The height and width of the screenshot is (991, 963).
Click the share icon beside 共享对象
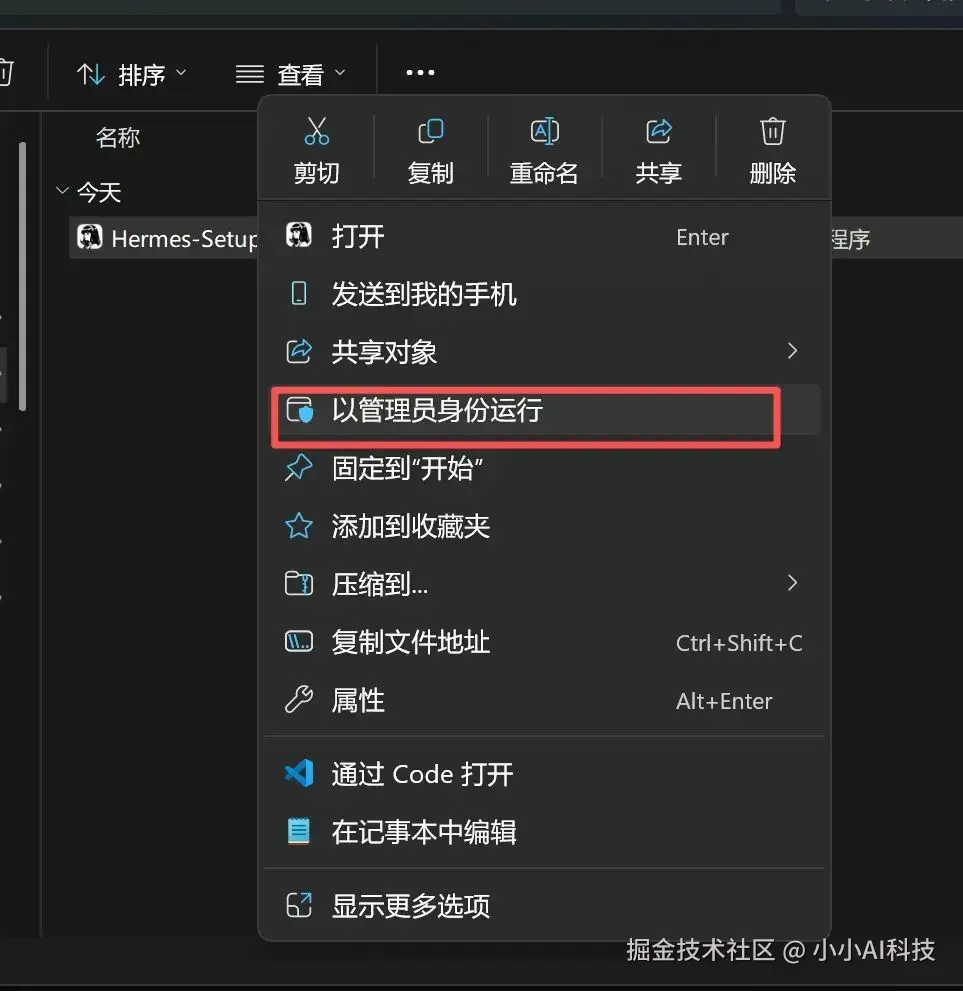(x=299, y=351)
